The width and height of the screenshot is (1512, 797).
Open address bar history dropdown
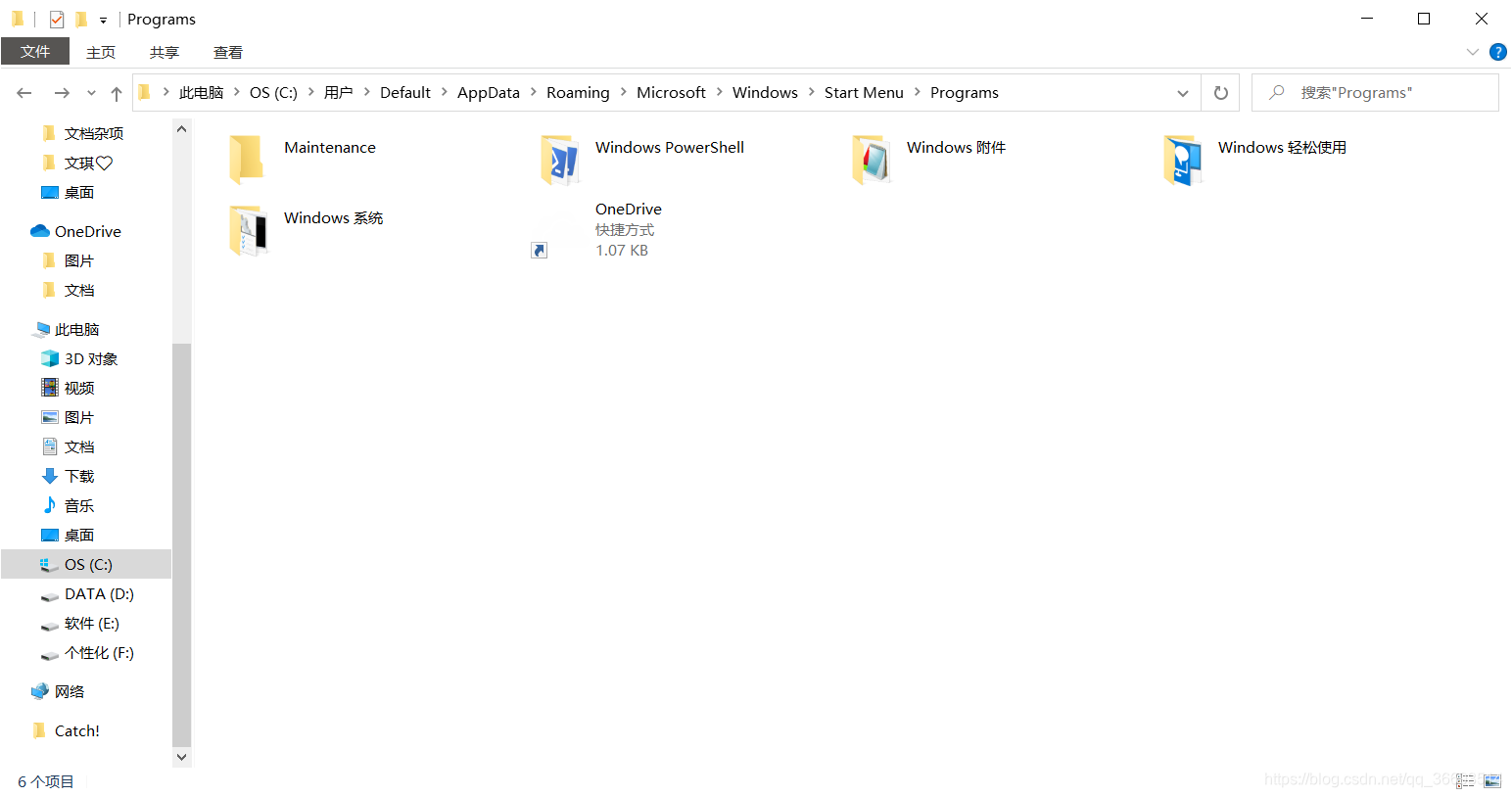pyautogui.click(x=1183, y=93)
